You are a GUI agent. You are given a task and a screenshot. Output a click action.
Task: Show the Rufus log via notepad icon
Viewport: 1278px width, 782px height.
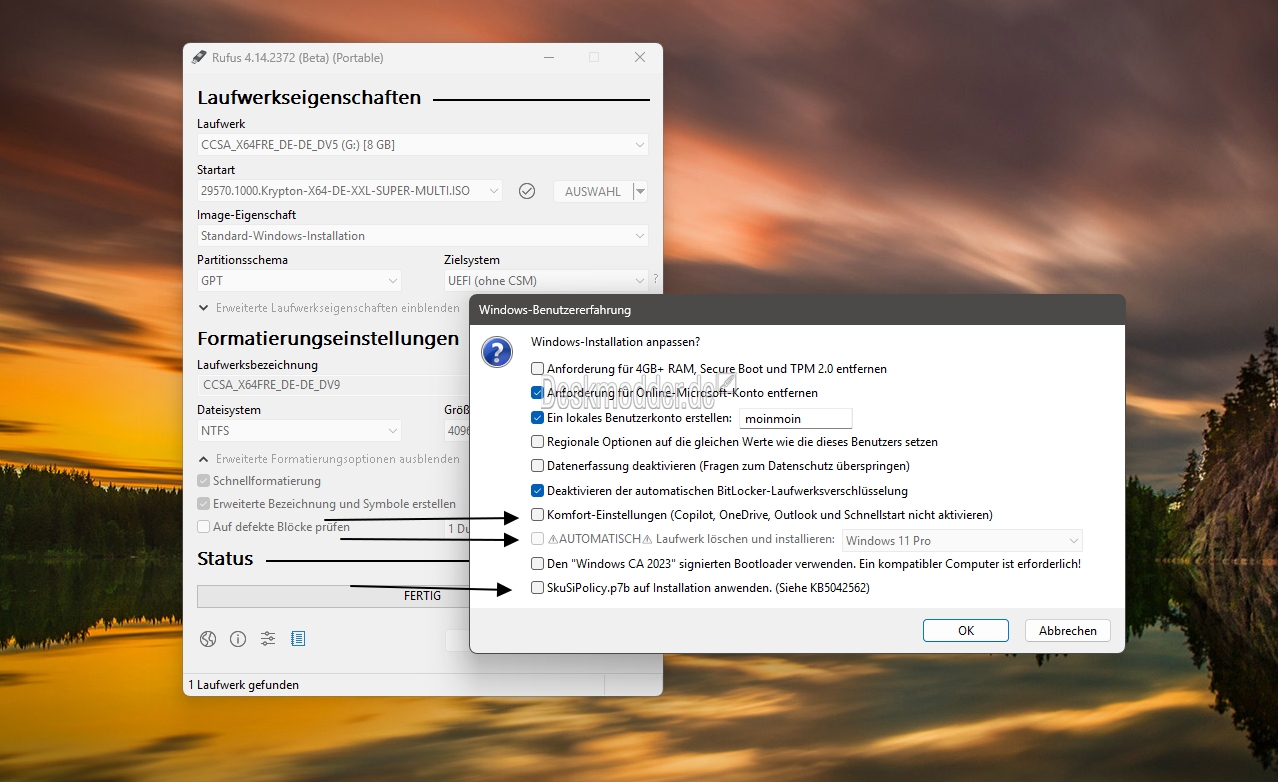298,639
